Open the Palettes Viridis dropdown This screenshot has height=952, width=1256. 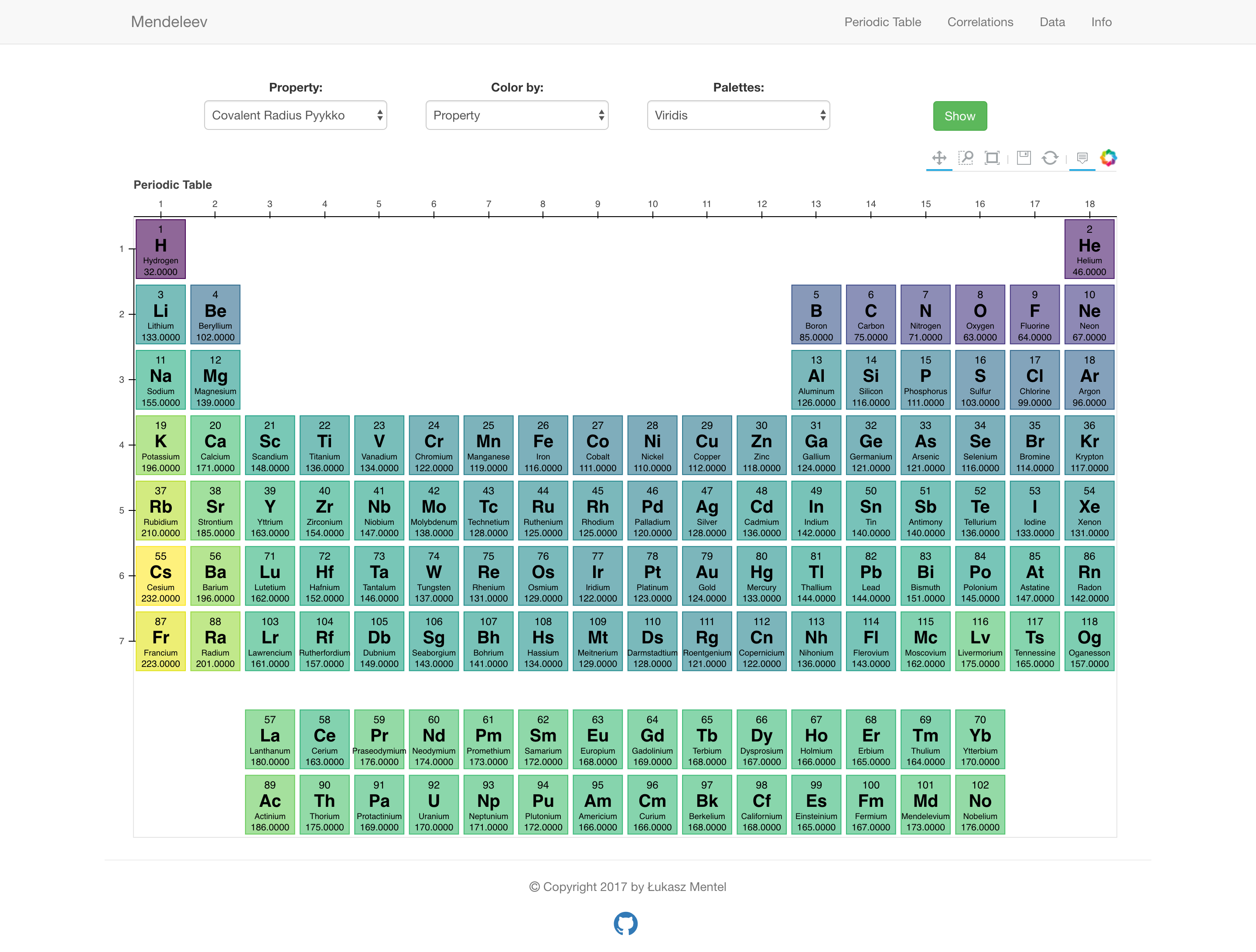738,115
